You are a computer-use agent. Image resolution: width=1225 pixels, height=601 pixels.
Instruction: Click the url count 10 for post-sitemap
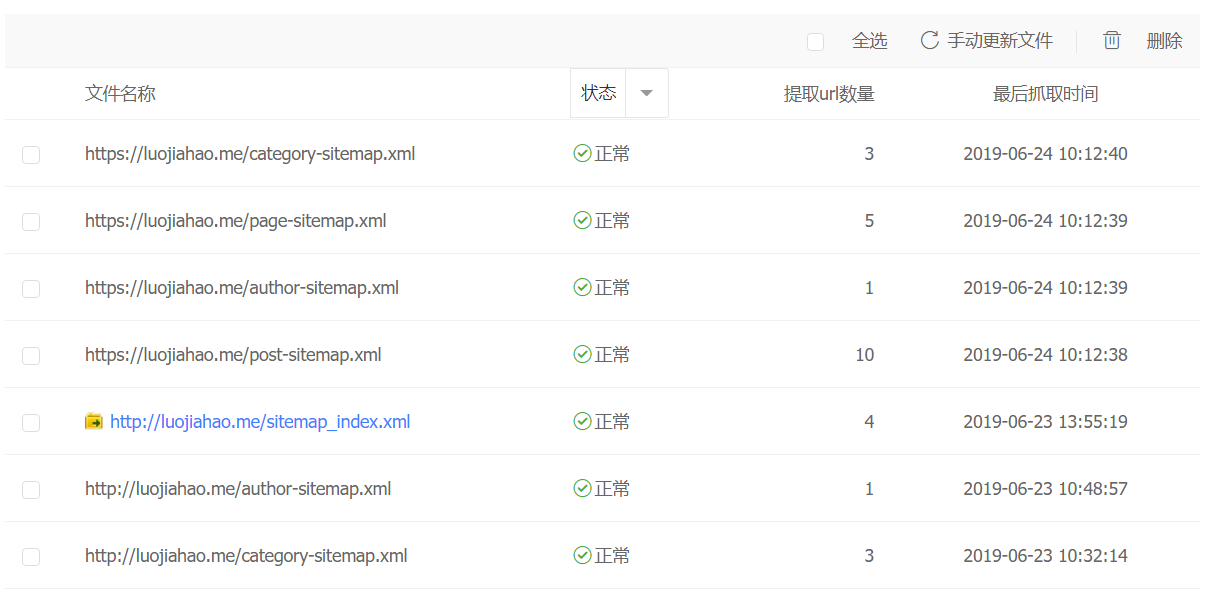(x=864, y=355)
